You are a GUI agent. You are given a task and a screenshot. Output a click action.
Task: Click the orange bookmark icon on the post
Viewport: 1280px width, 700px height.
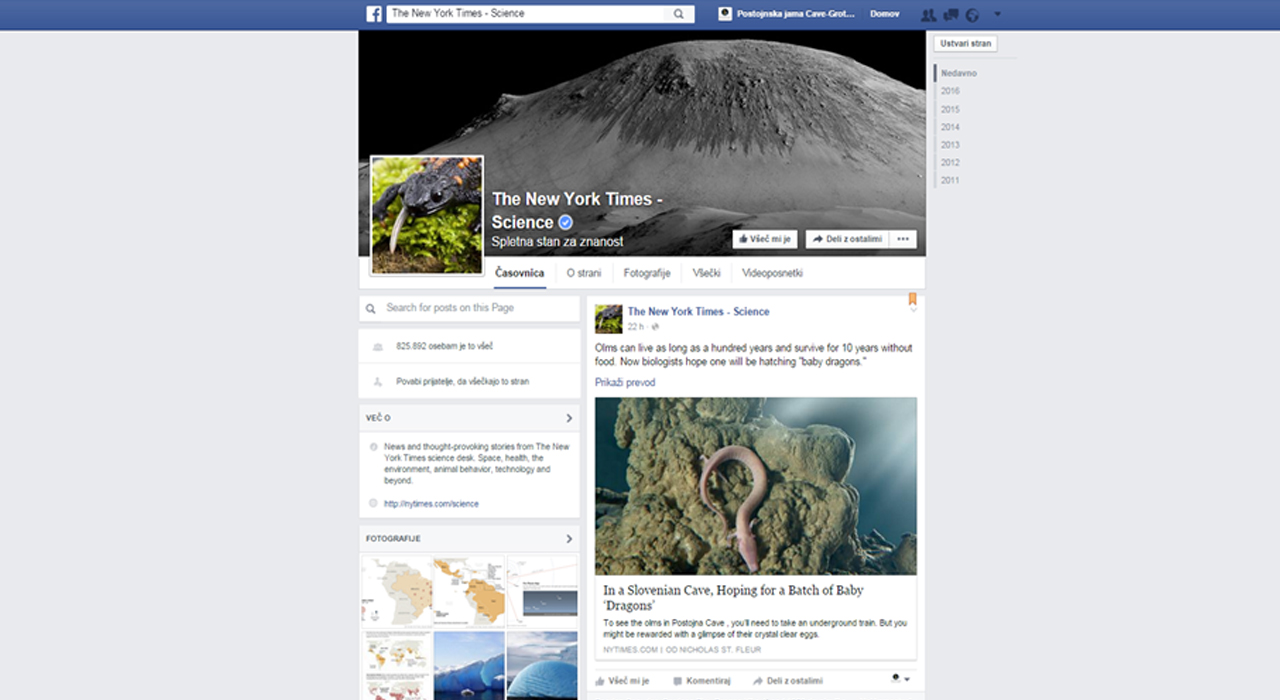pos(912,298)
